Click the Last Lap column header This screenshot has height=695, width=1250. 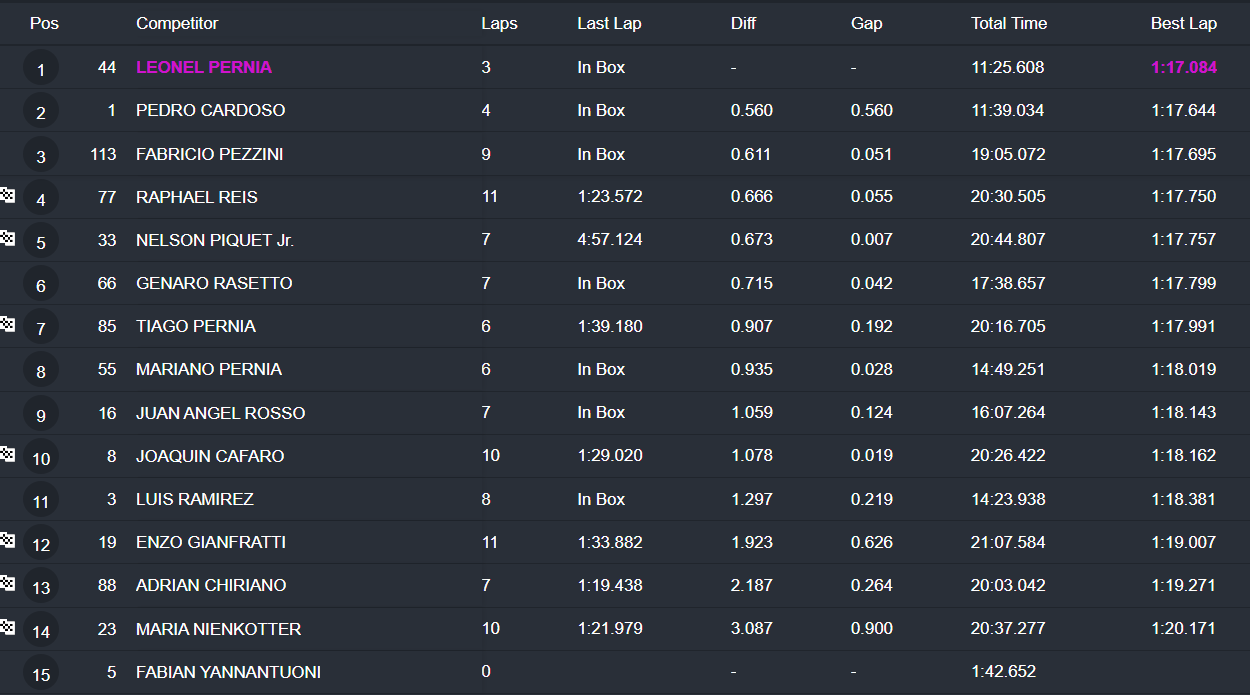tap(609, 23)
